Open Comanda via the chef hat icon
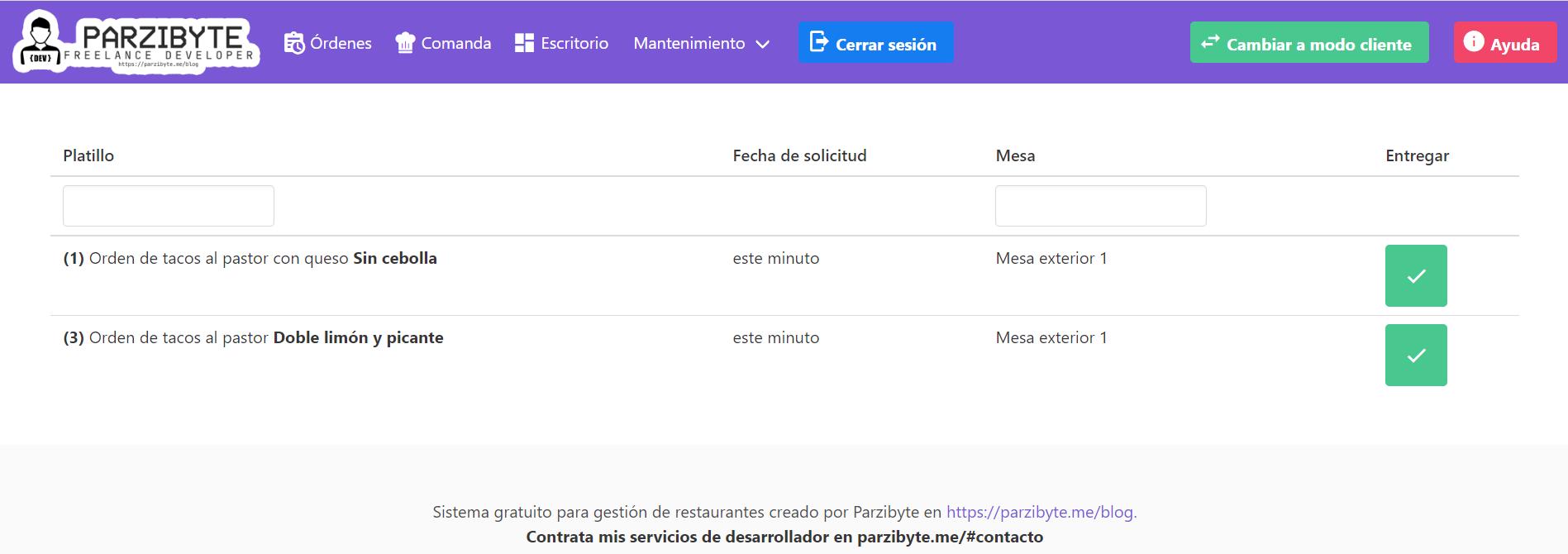Image resolution: width=1568 pixels, height=554 pixels. coord(405,43)
